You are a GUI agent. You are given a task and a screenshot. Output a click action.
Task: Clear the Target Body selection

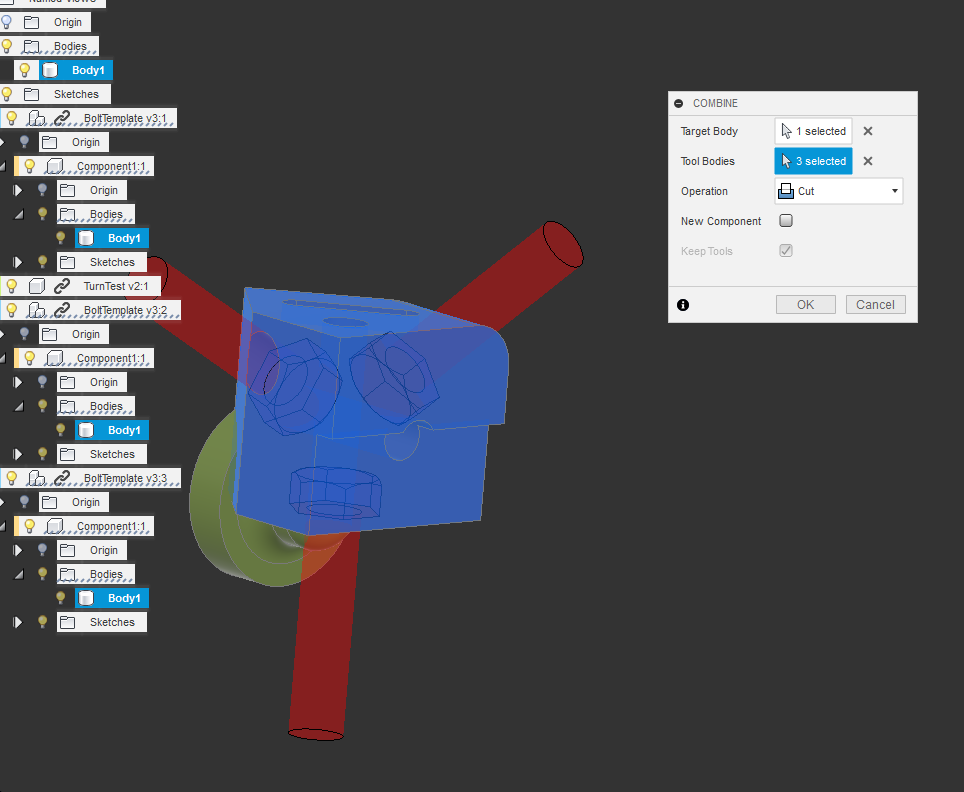(x=867, y=131)
